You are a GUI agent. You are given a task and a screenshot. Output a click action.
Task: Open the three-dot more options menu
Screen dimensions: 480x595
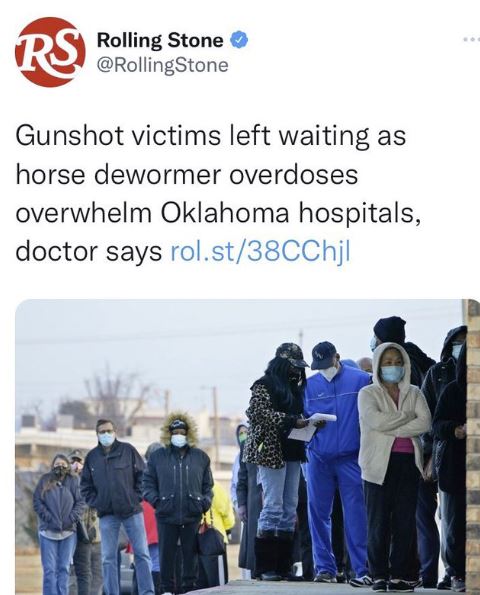click(x=471, y=39)
